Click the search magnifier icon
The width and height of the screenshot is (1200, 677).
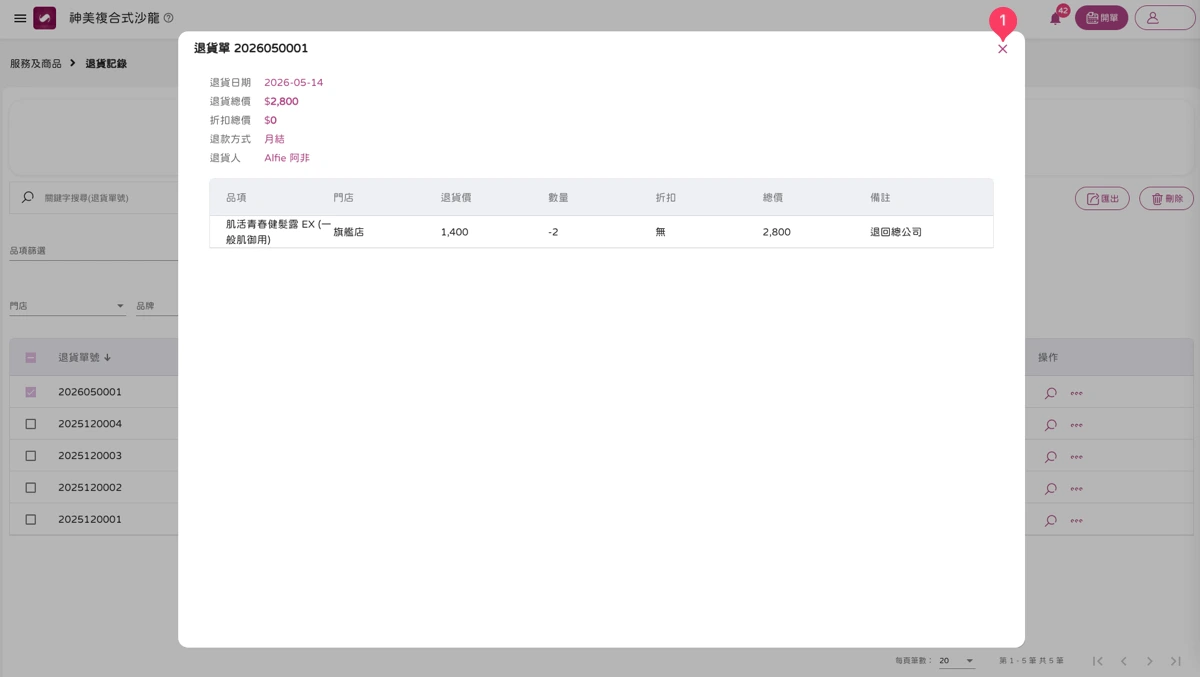pos(28,198)
